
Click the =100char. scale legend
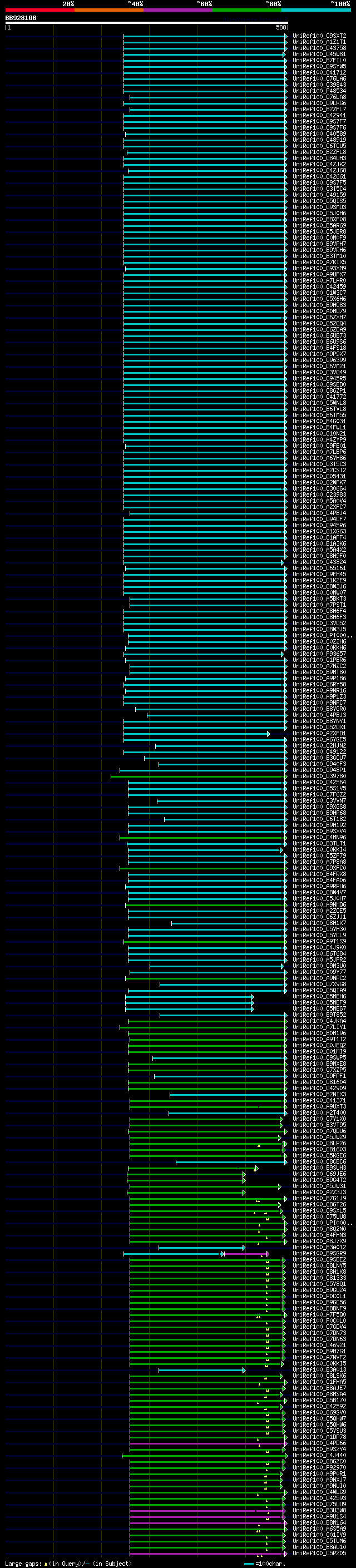(265, 1563)
